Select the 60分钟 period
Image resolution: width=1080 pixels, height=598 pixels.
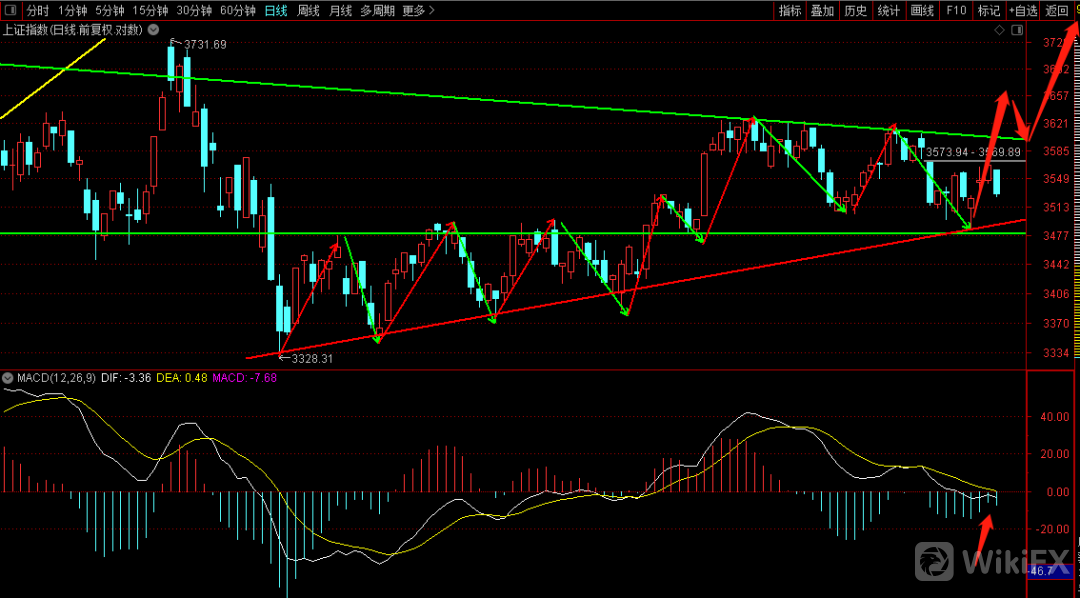click(x=238, y=11)
